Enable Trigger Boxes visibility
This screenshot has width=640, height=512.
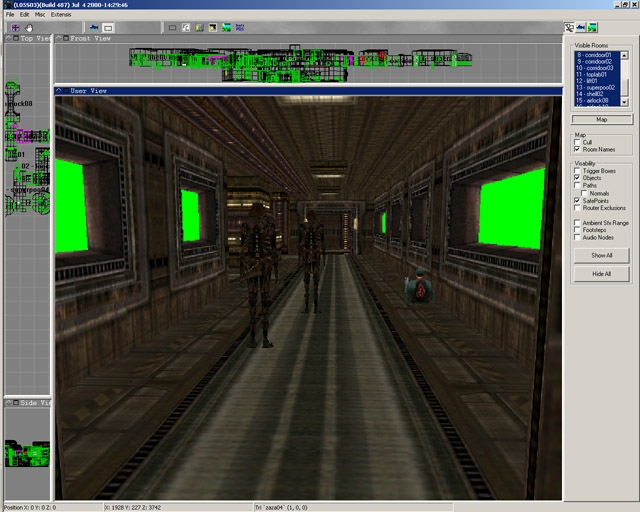pyautogui.click(x=577, y=171)
